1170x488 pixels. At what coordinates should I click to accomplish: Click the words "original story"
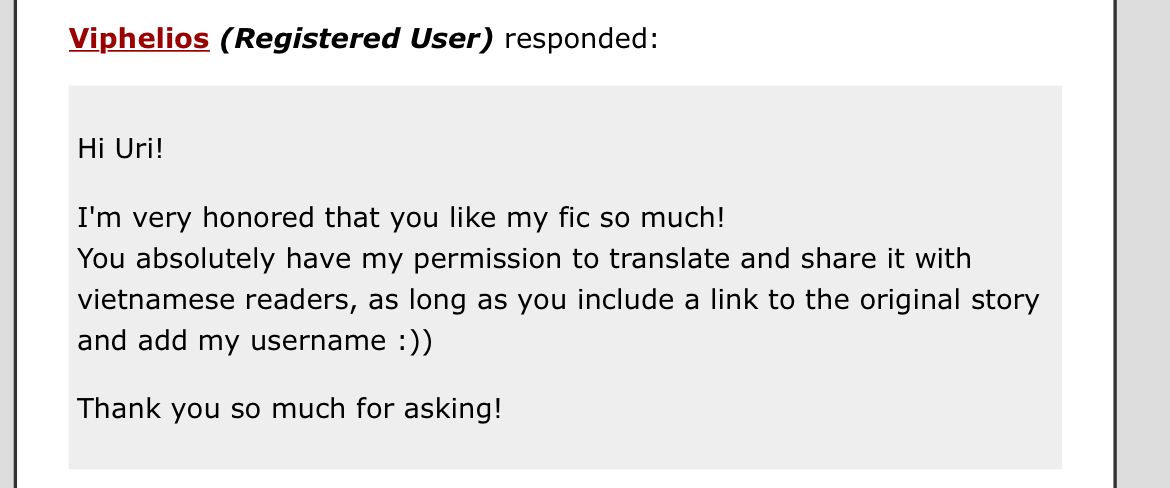(x=949, y=301)
